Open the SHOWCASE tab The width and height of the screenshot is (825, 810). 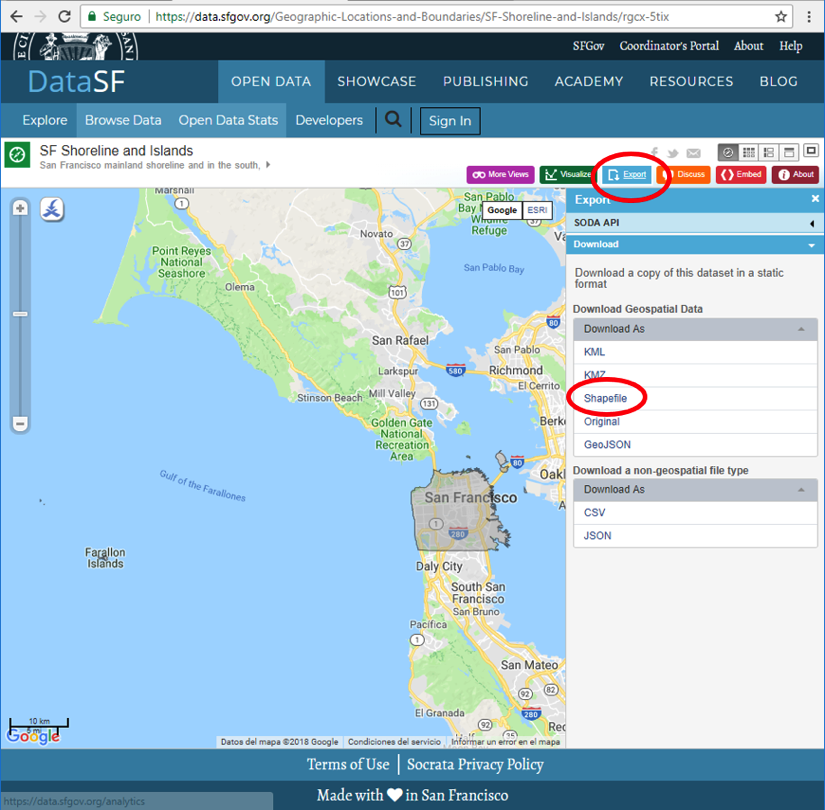pos(377,82)
